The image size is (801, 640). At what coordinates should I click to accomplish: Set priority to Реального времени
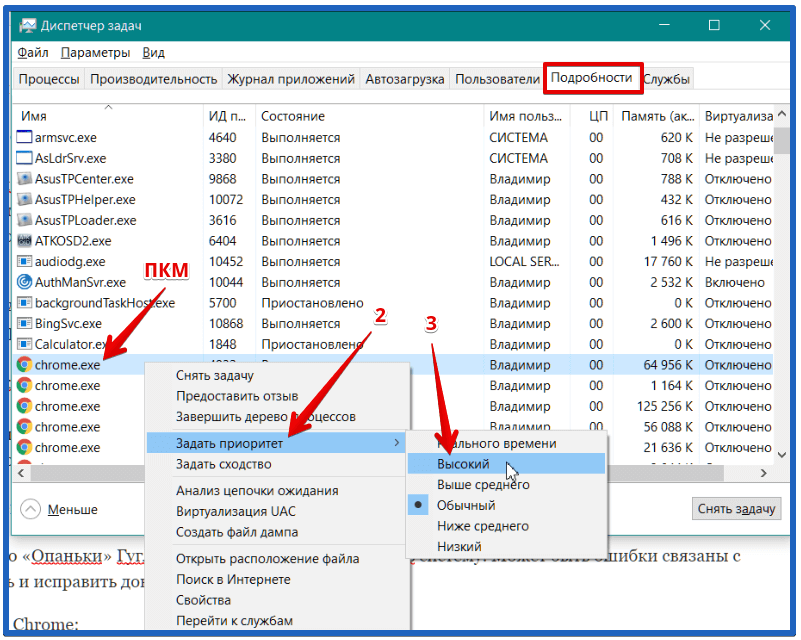coord(506,443)
